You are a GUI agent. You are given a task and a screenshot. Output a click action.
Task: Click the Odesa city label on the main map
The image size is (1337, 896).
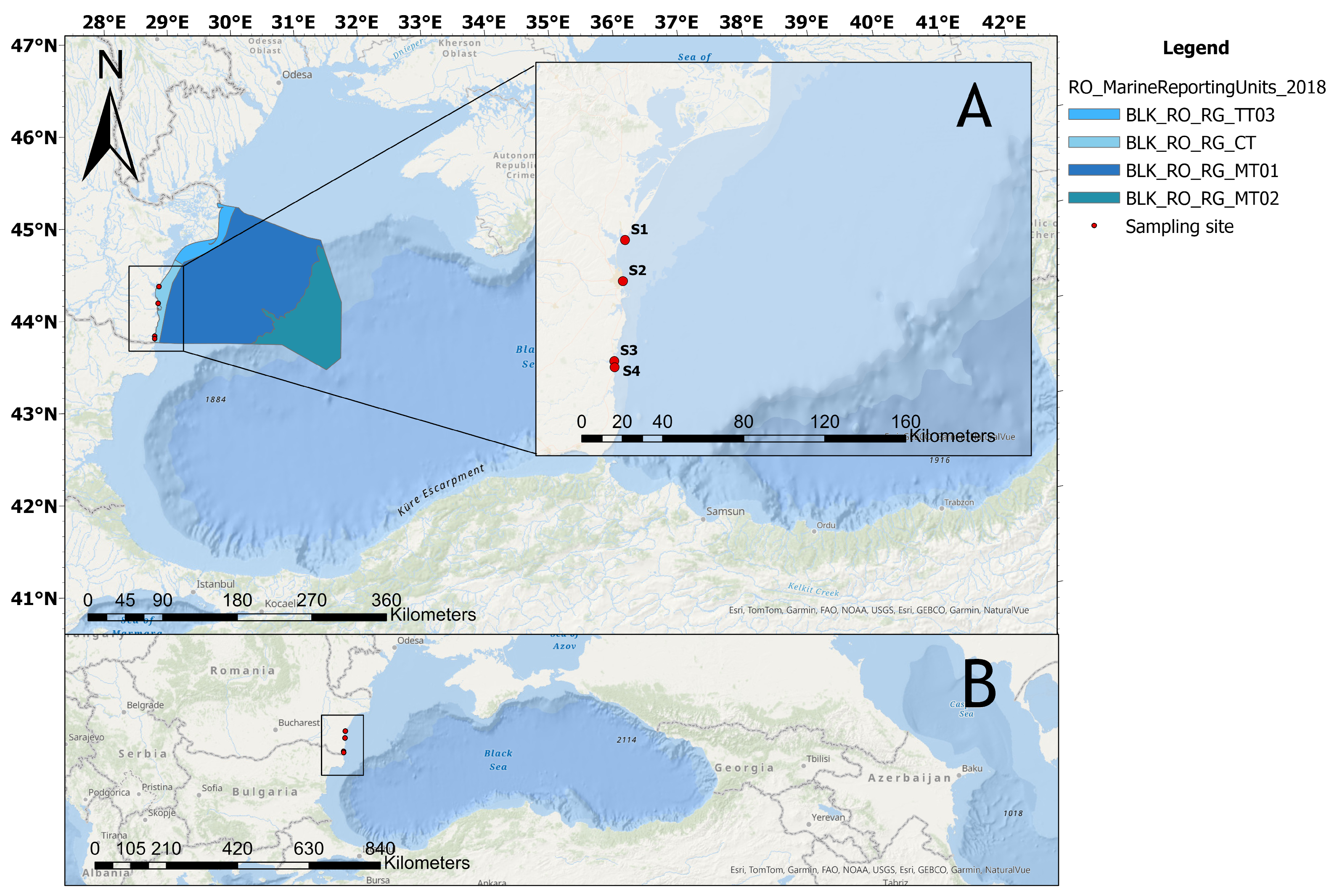[x=297, y=75]
